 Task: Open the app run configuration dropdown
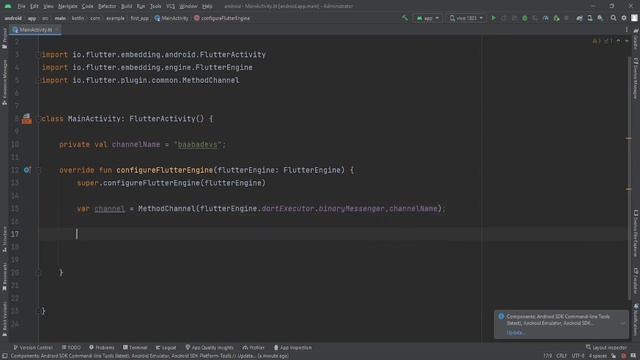click(427, 18)
